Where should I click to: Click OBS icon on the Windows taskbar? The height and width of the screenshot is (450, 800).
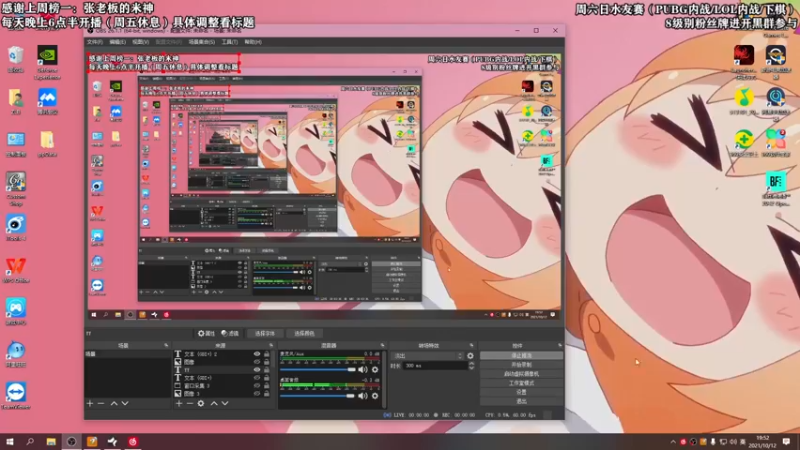tap(71, 442)
